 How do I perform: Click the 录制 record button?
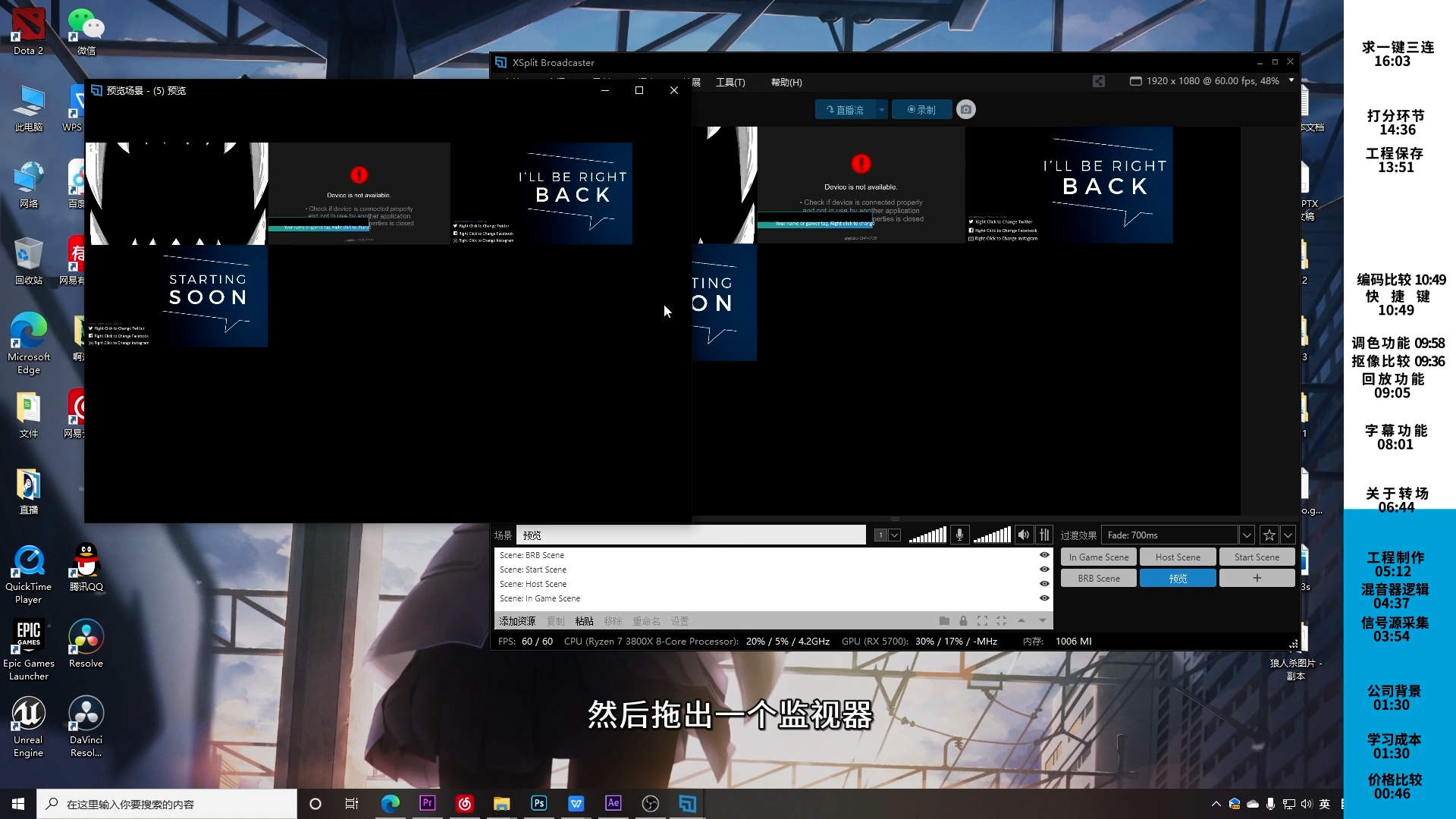tap(920, 109)
